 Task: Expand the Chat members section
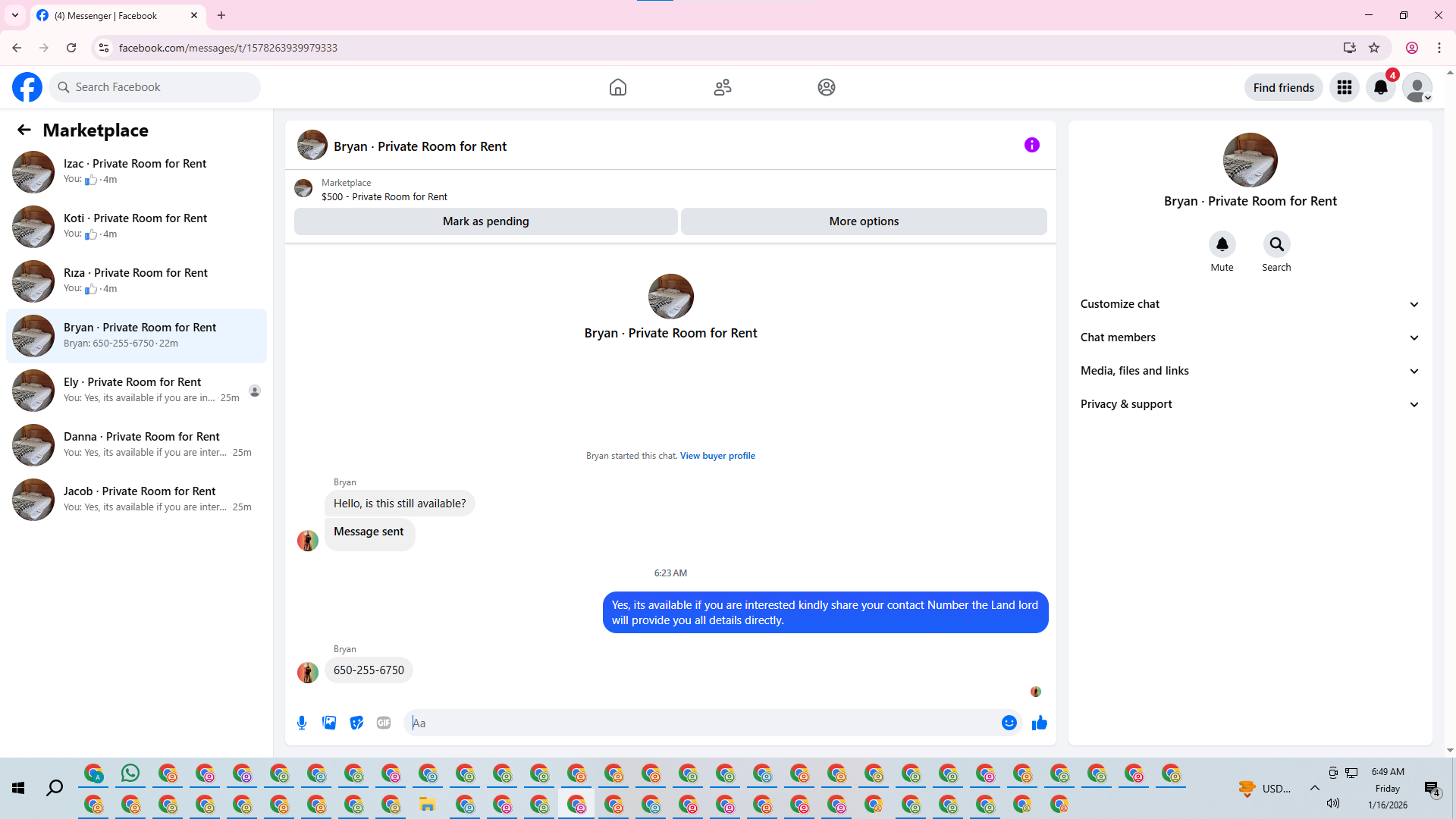click(x=1249, y=337)
